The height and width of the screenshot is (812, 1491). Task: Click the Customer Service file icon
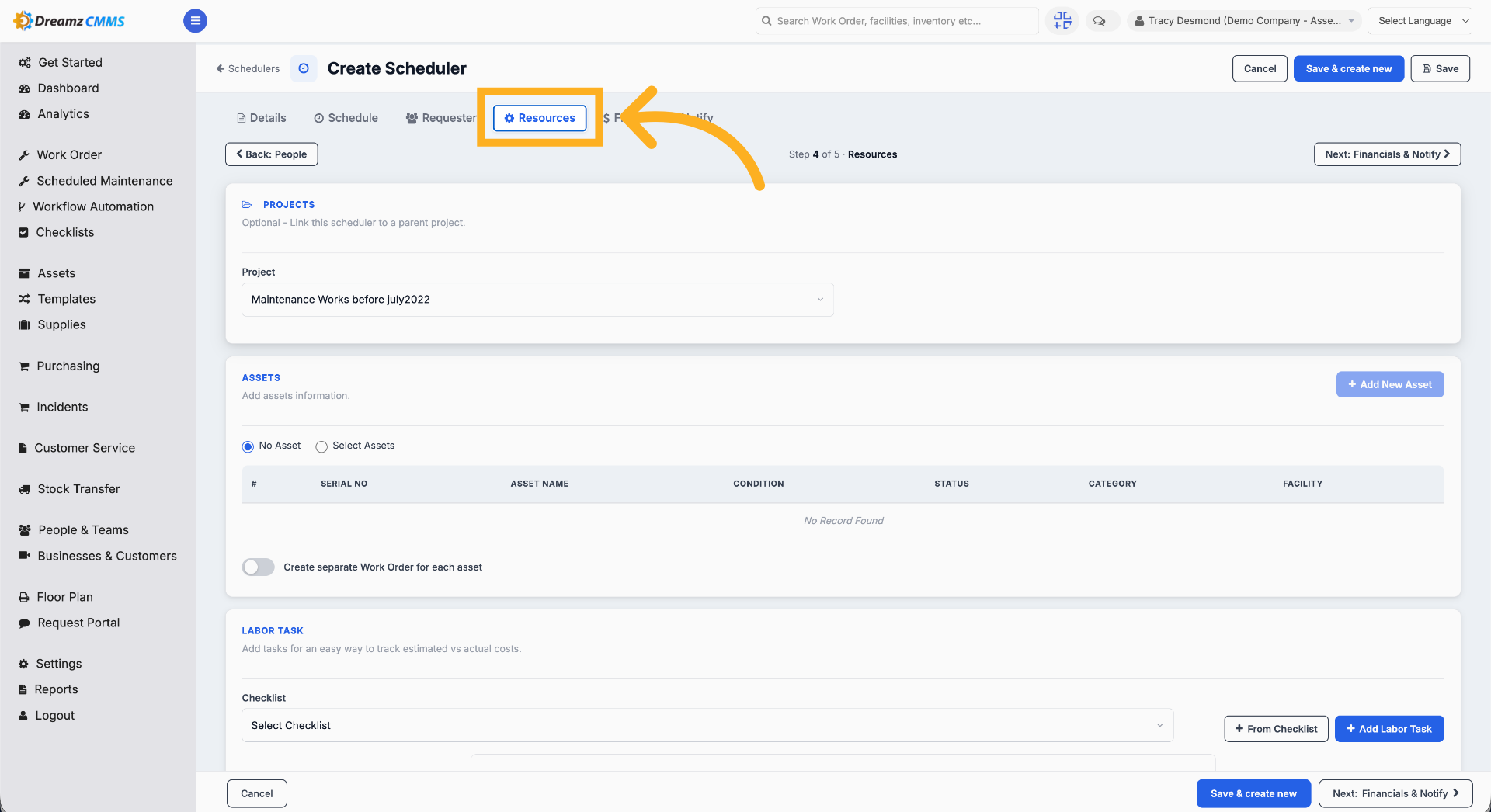tap(23, 448)
